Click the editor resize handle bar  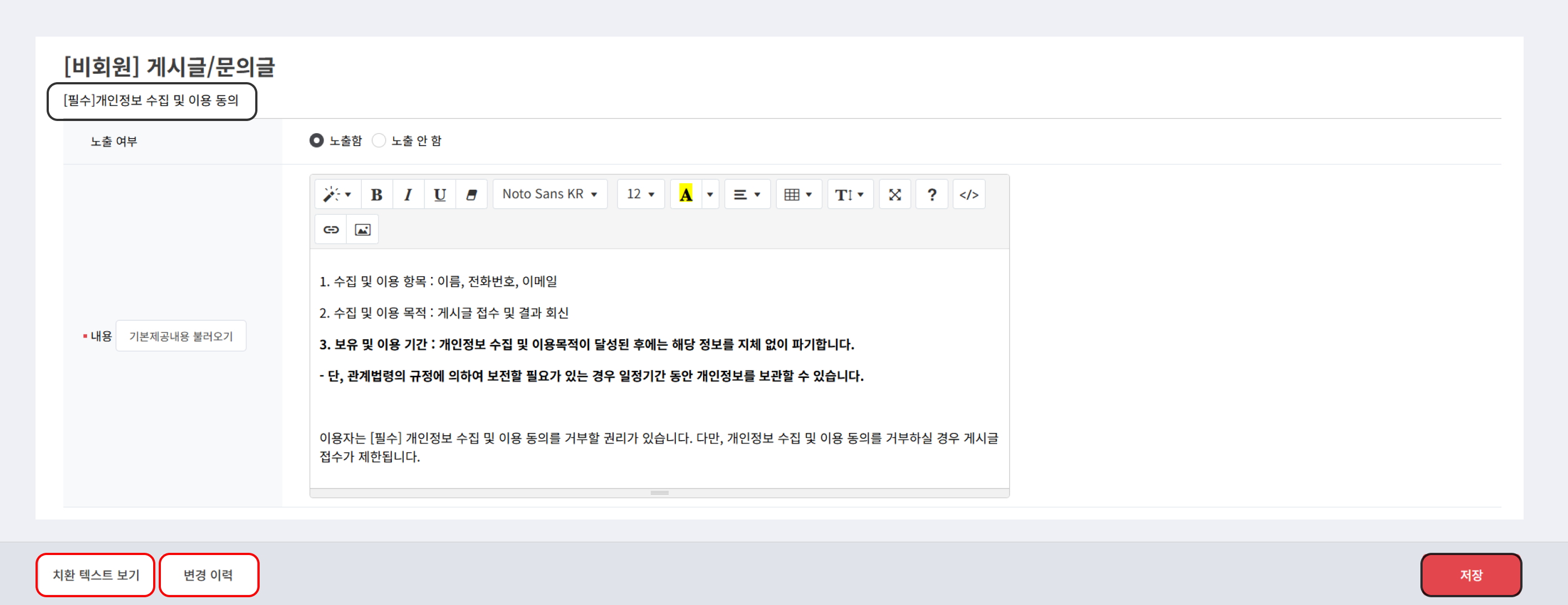click(x=659, y=493)
